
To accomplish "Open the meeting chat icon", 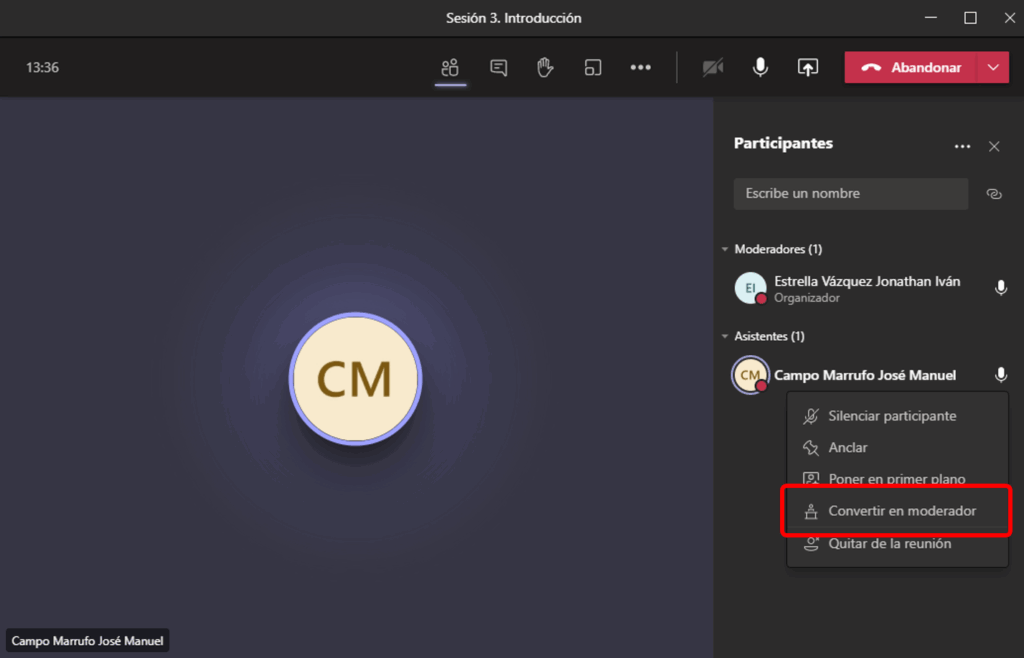I will pos(498,68).
